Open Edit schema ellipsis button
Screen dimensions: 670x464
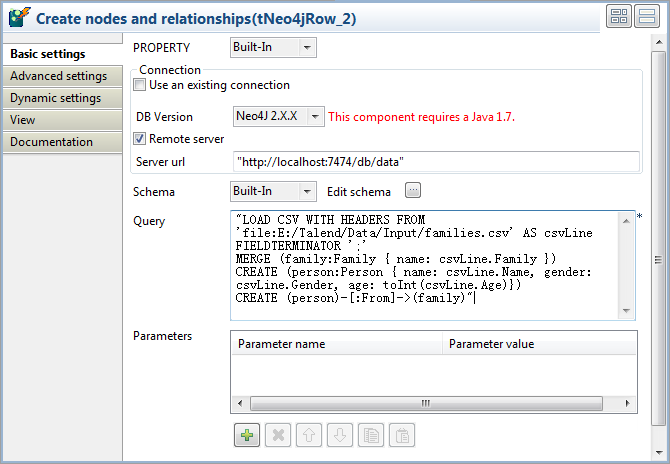413,191
